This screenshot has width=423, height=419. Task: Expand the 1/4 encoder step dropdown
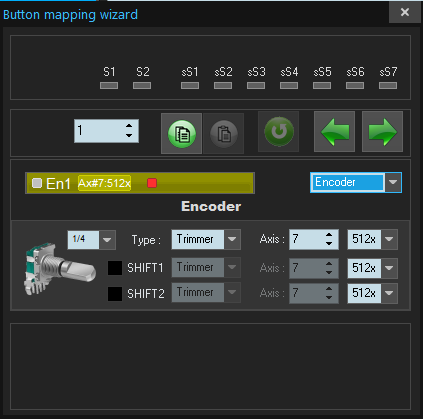click(107, 240)
